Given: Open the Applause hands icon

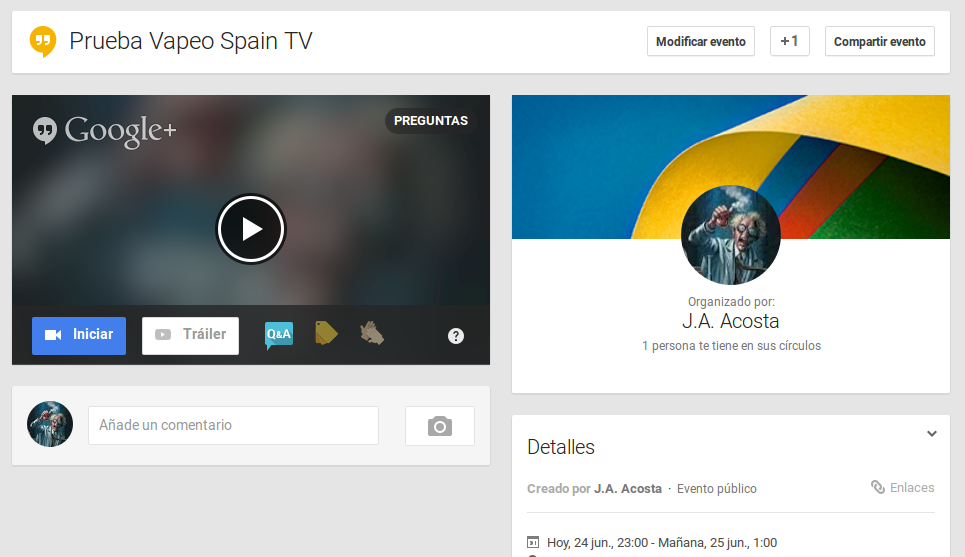Looking at the screenshot, I should 372,333.
